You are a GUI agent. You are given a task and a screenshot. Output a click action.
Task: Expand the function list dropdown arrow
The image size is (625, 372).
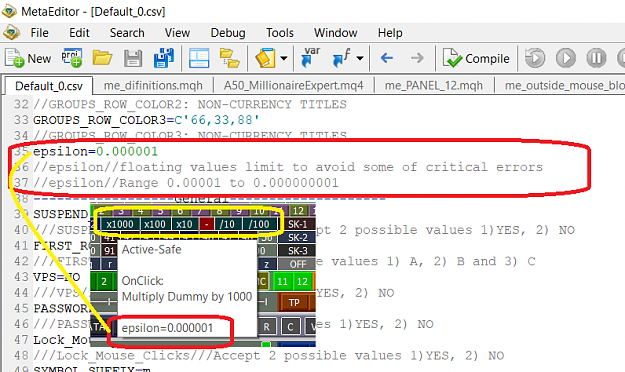pyautogui.click(x=360, y=58)
